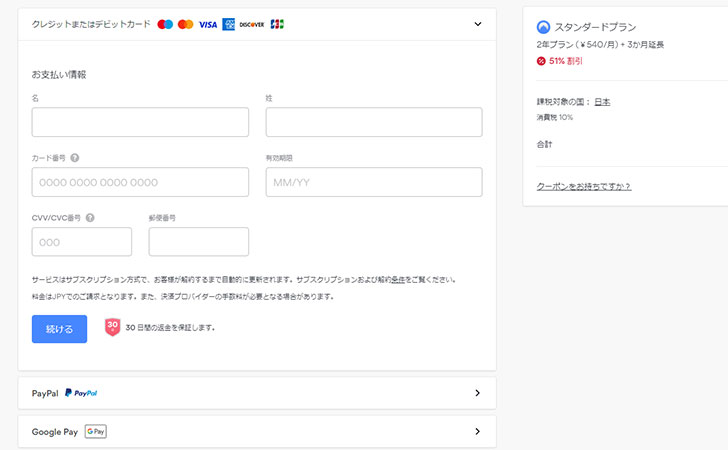Open the クーポンをお持ちですか？ link
This screenshot has height=450, width=728.
pos(584,186)
